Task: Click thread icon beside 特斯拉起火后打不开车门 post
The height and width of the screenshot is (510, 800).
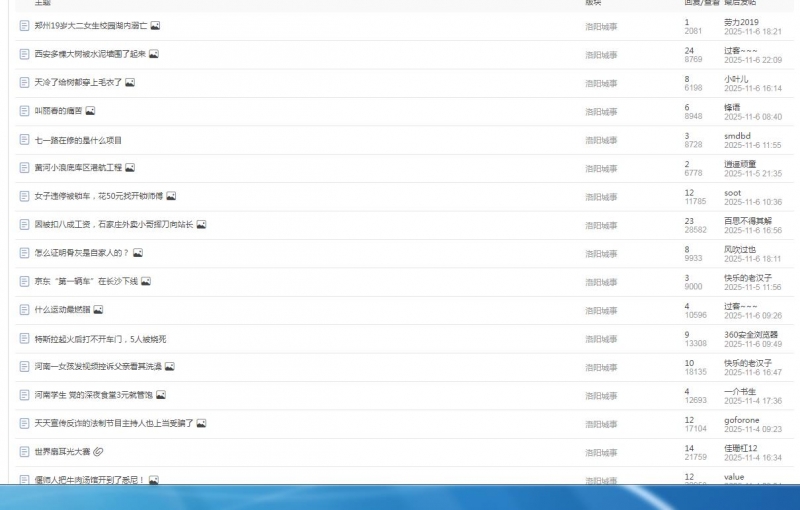Action: pyautogui.click(x=25, y=339)
